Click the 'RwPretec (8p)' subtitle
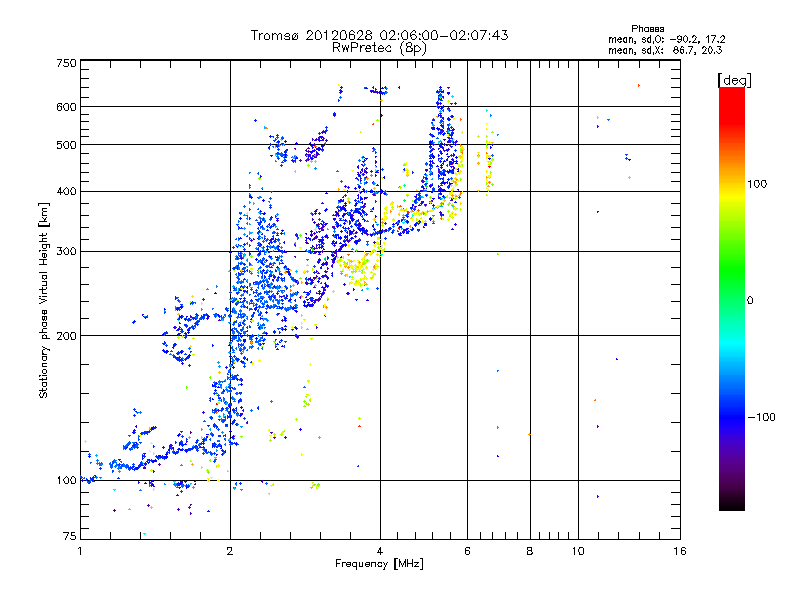The height and width of the screenshot is (600, 800). click(x=379, y=48)
